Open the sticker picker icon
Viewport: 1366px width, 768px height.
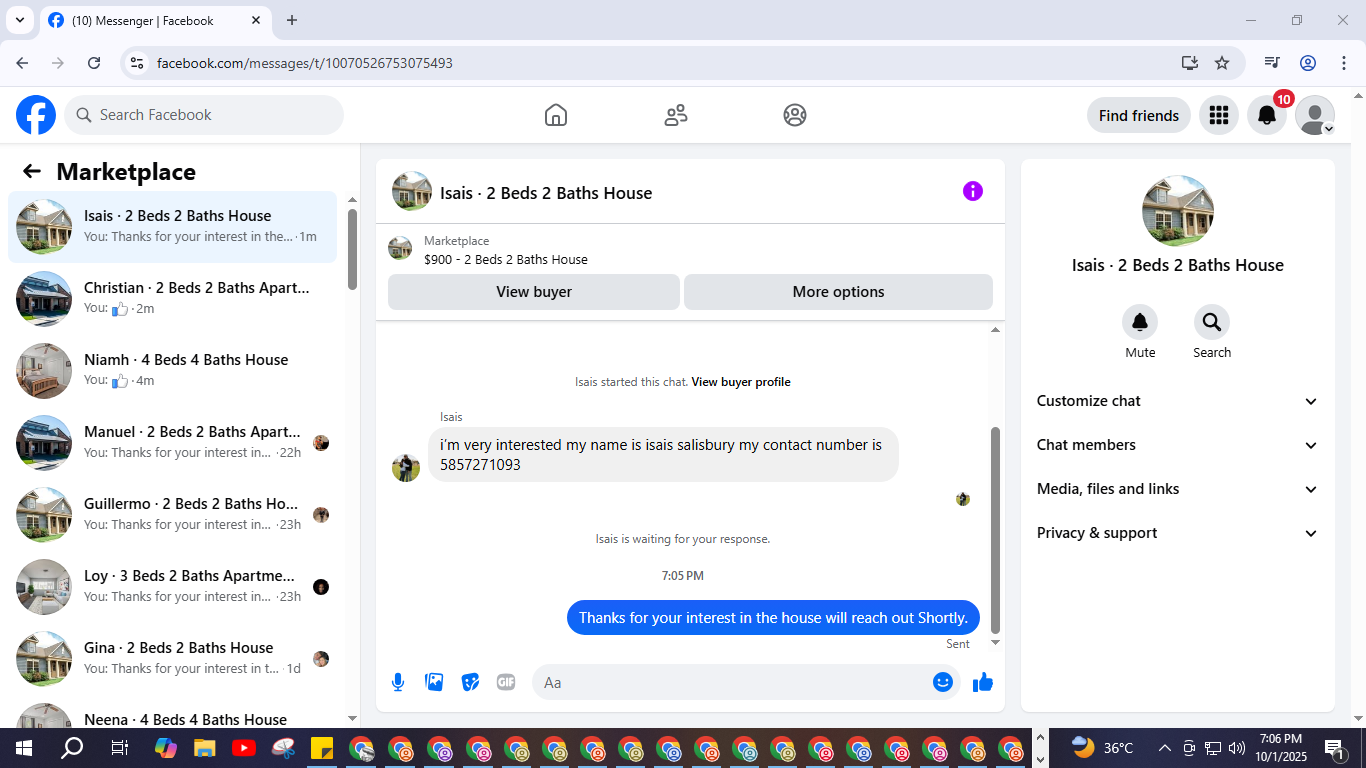tap(470, 682)
